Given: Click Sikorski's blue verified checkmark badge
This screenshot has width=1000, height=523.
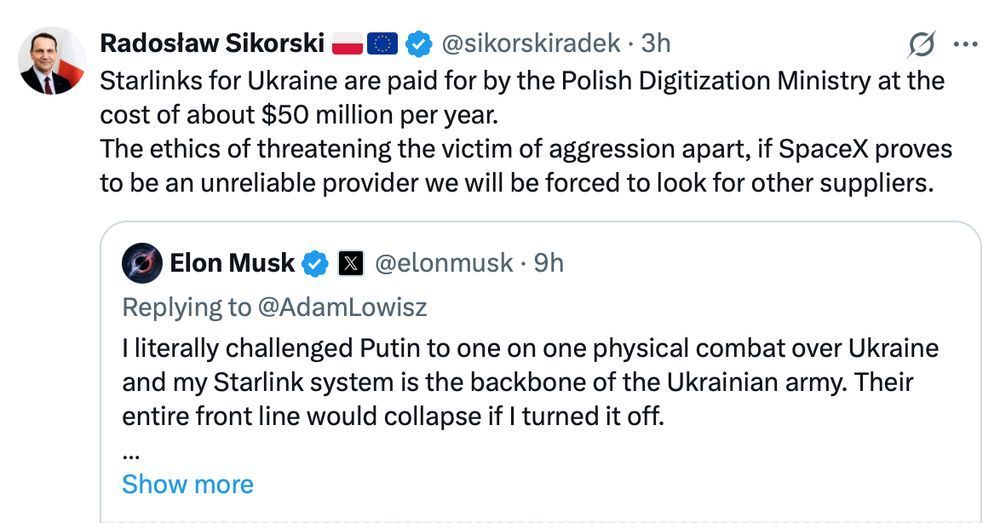Looking at the screenshot, I should coord(418,44).
